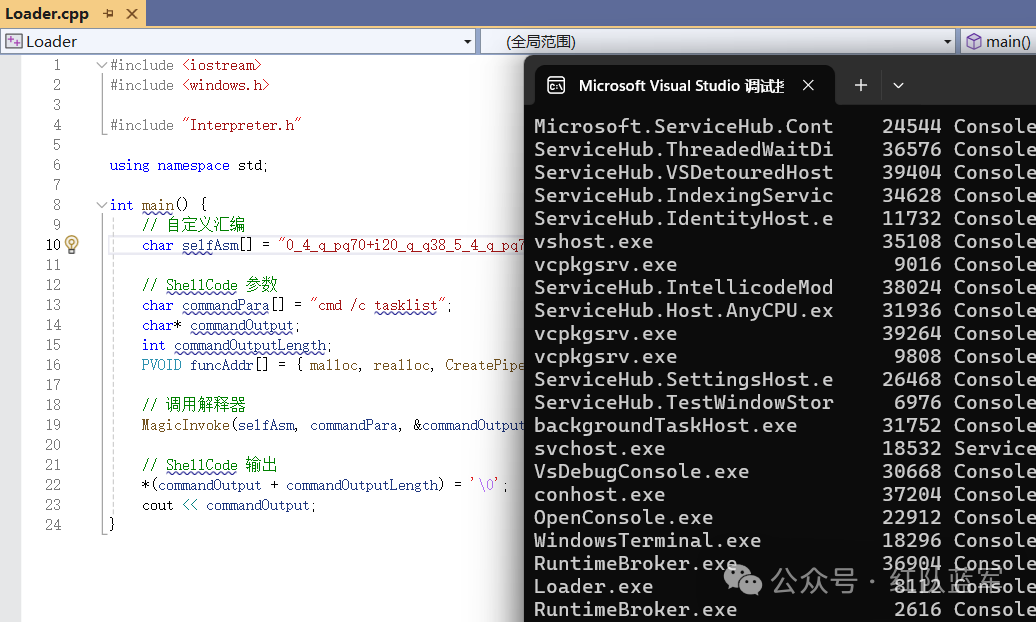Screen dimensions: 1036x622
Task: Click the comment '// 调用解释器'
Action: click(193, 405)
